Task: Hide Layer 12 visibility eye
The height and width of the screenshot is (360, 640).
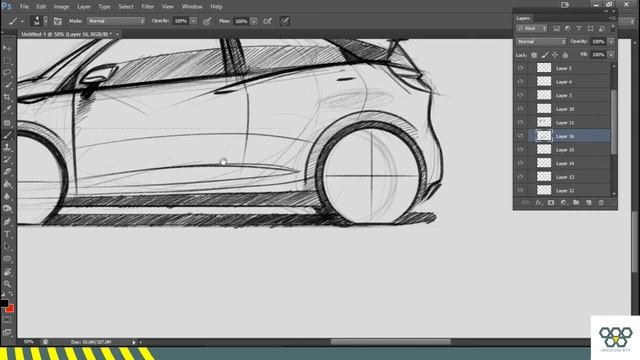Action: point(520,190)
